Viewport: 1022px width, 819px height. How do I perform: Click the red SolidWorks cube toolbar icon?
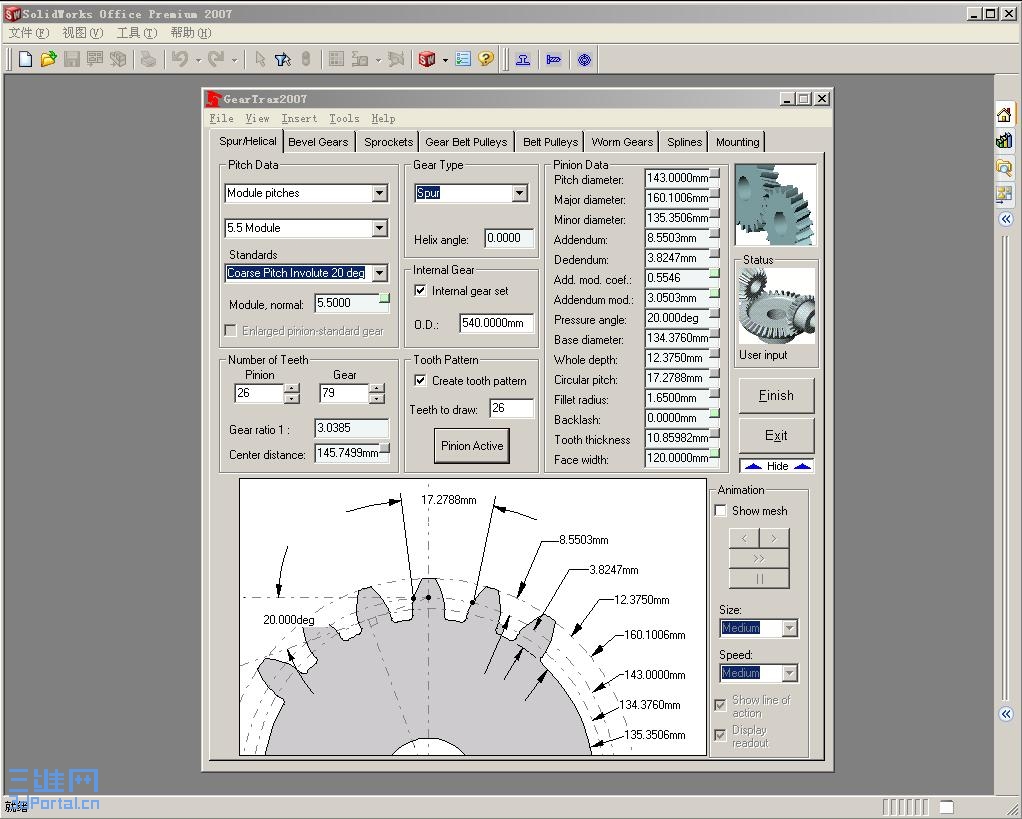point(427,59)
